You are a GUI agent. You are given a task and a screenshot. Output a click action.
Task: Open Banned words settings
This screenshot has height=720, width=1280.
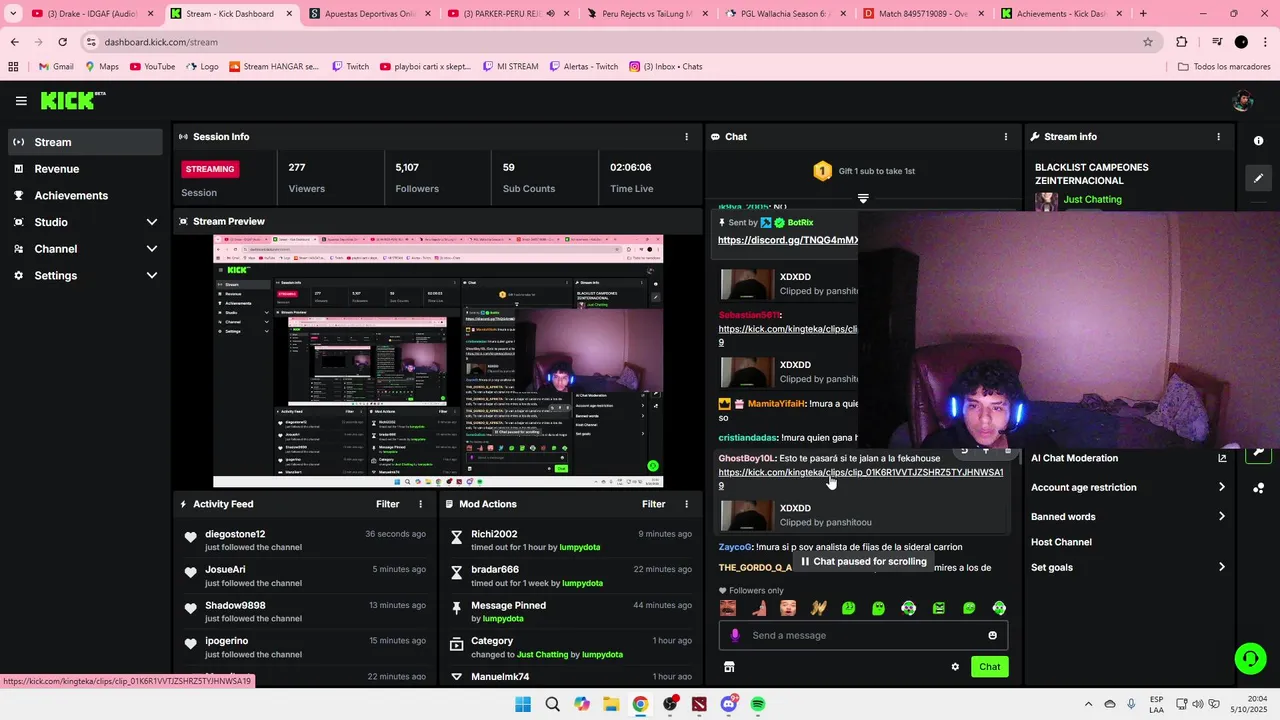[x=1128, y=517]
